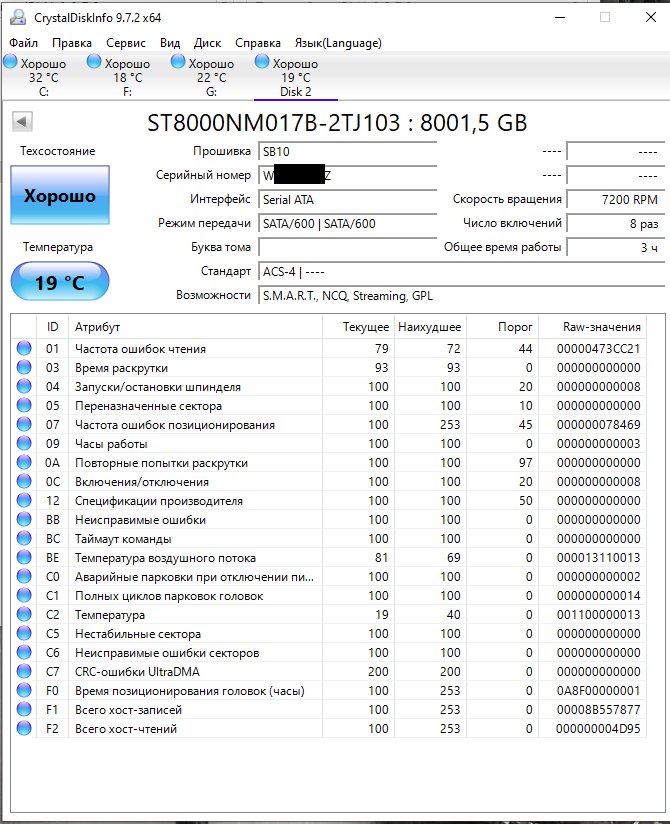Click the Прошивка field showing SB10
This screenshot has width=670, height=824.
point(347,151)
